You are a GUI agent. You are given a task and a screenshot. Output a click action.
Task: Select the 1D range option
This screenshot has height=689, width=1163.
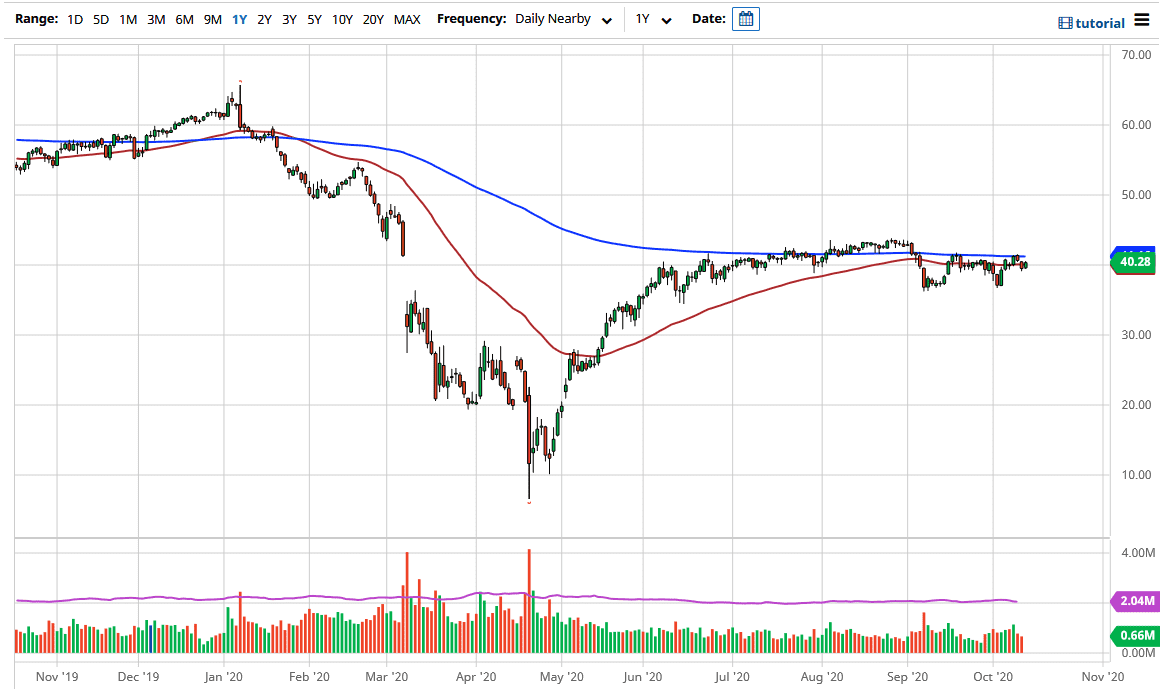click(74, 18)
